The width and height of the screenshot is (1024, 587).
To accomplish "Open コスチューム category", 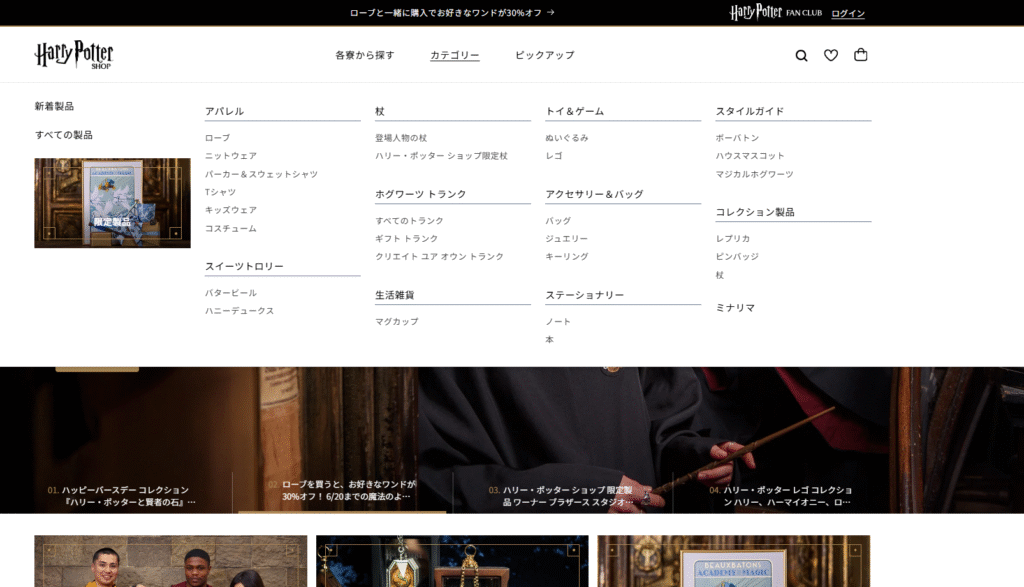I will coord(231,229).
